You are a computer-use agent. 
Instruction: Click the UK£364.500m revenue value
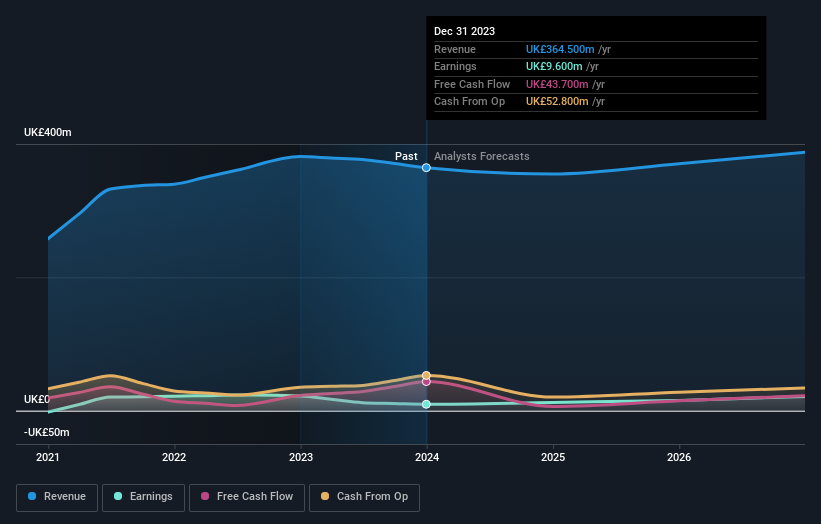pos(560,49)
